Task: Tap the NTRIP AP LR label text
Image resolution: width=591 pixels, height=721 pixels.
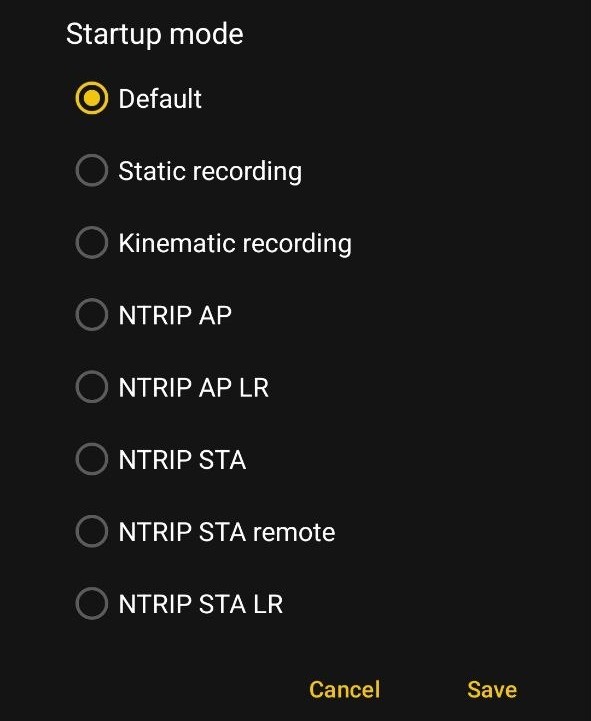Action: [194, 388]
